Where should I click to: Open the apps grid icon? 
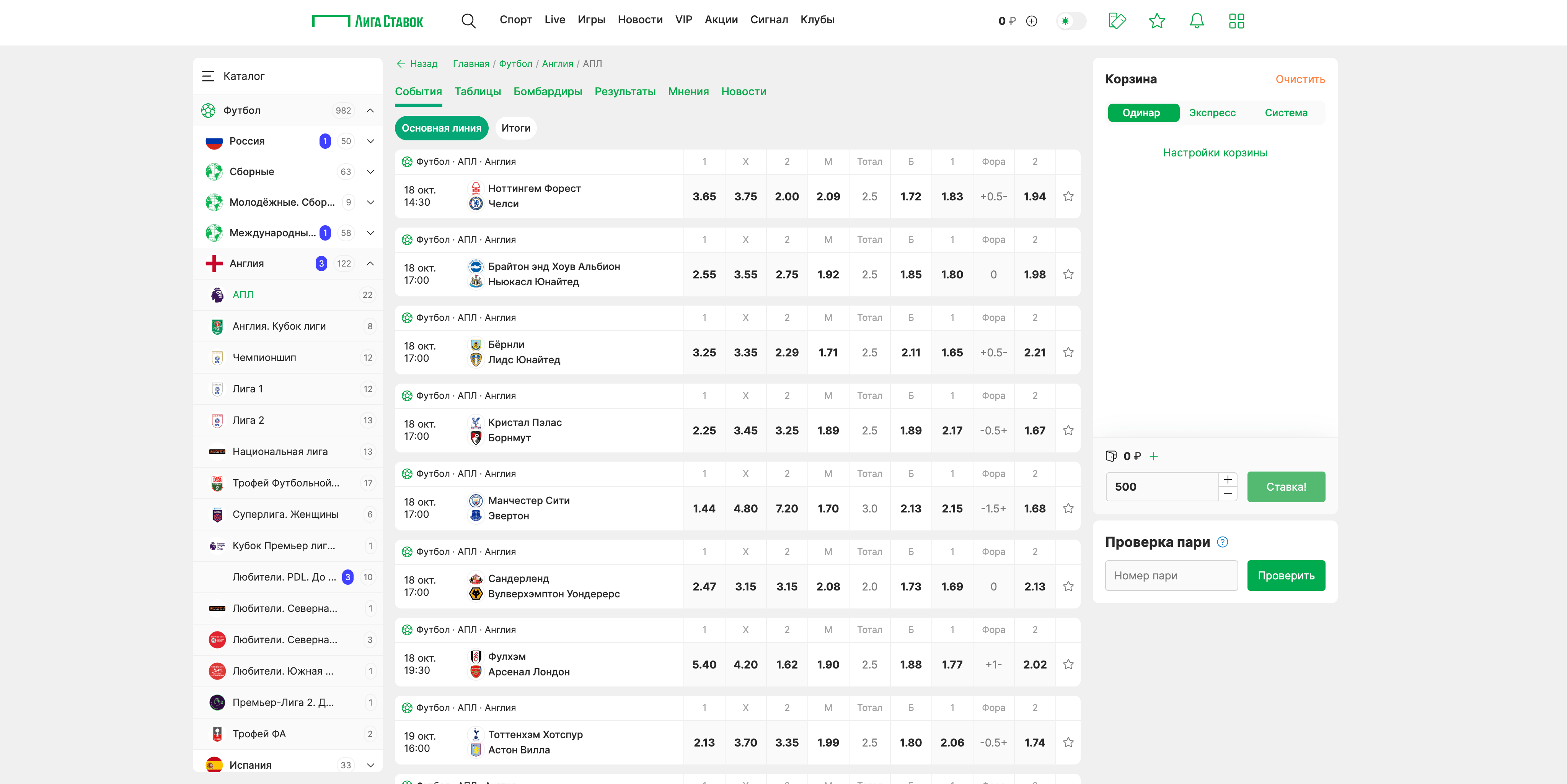click(1236, 21)
